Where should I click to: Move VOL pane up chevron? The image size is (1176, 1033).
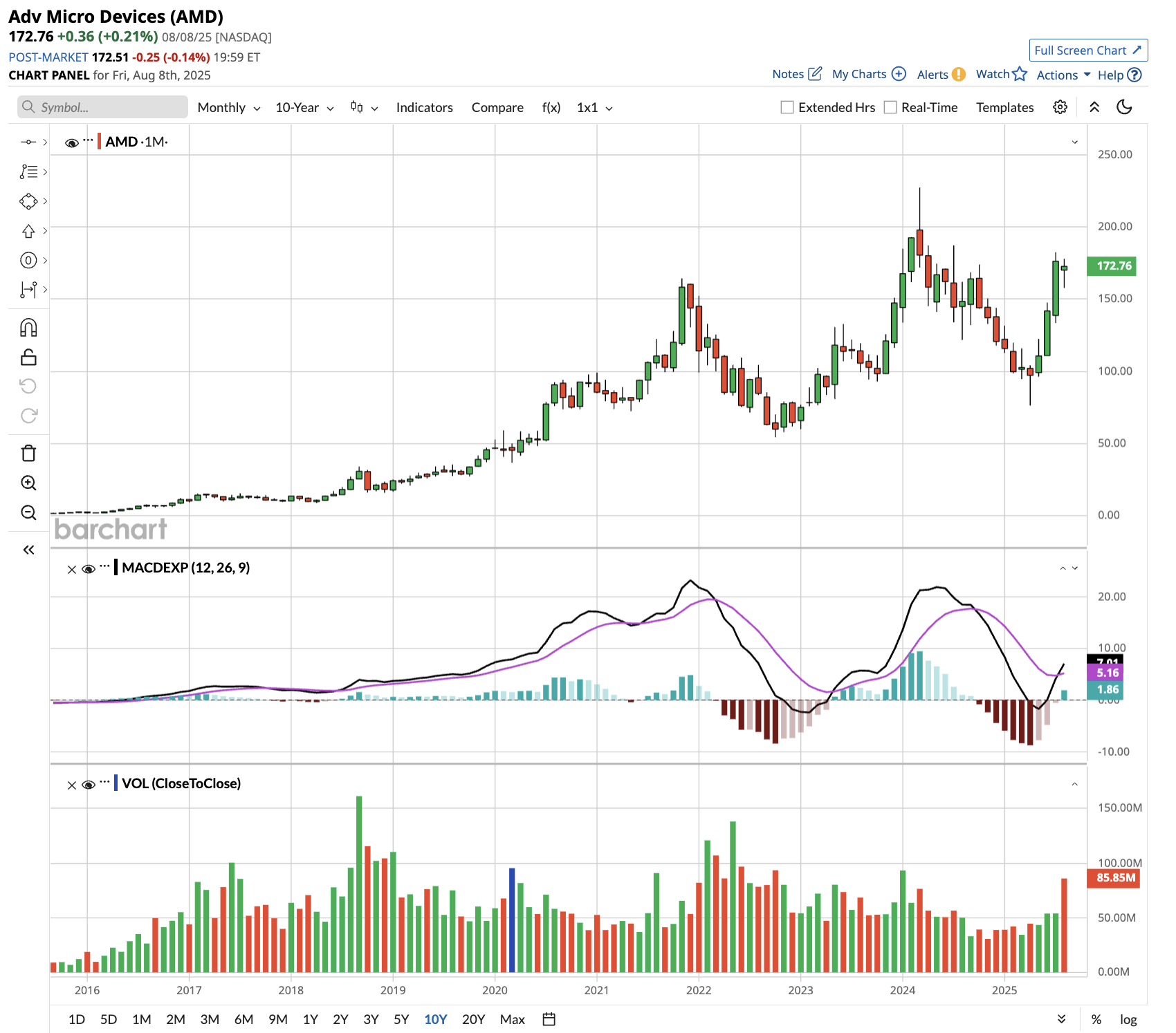pyautogui.click(x=1075, y=784)
